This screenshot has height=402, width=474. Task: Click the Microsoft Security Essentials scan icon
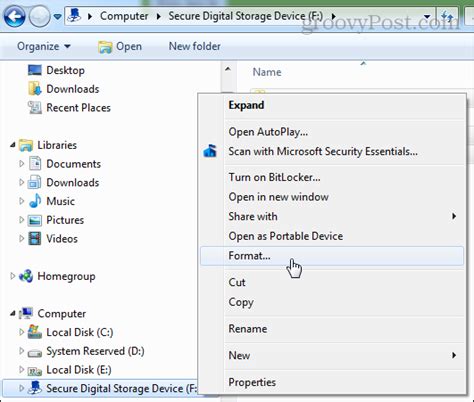(x=210, y=151)
